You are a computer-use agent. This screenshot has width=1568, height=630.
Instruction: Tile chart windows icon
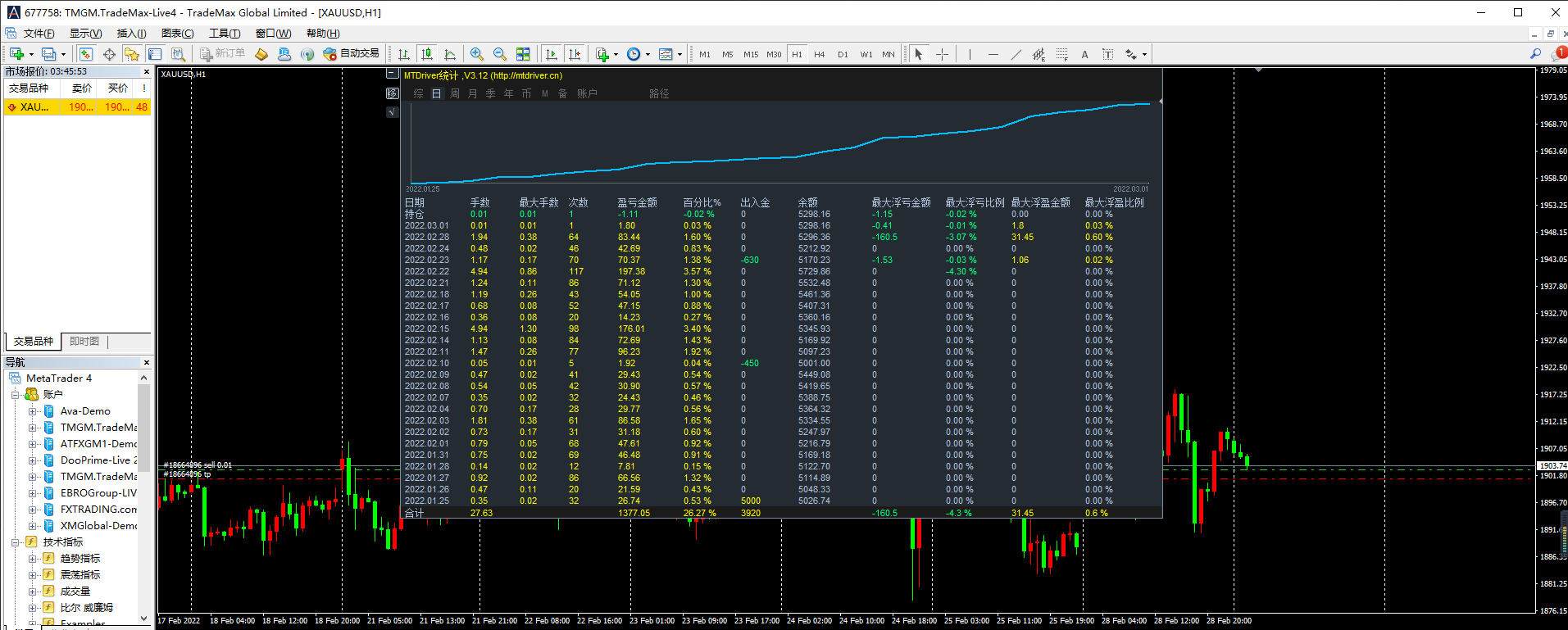pyautogui.click(x=523, y=54)
